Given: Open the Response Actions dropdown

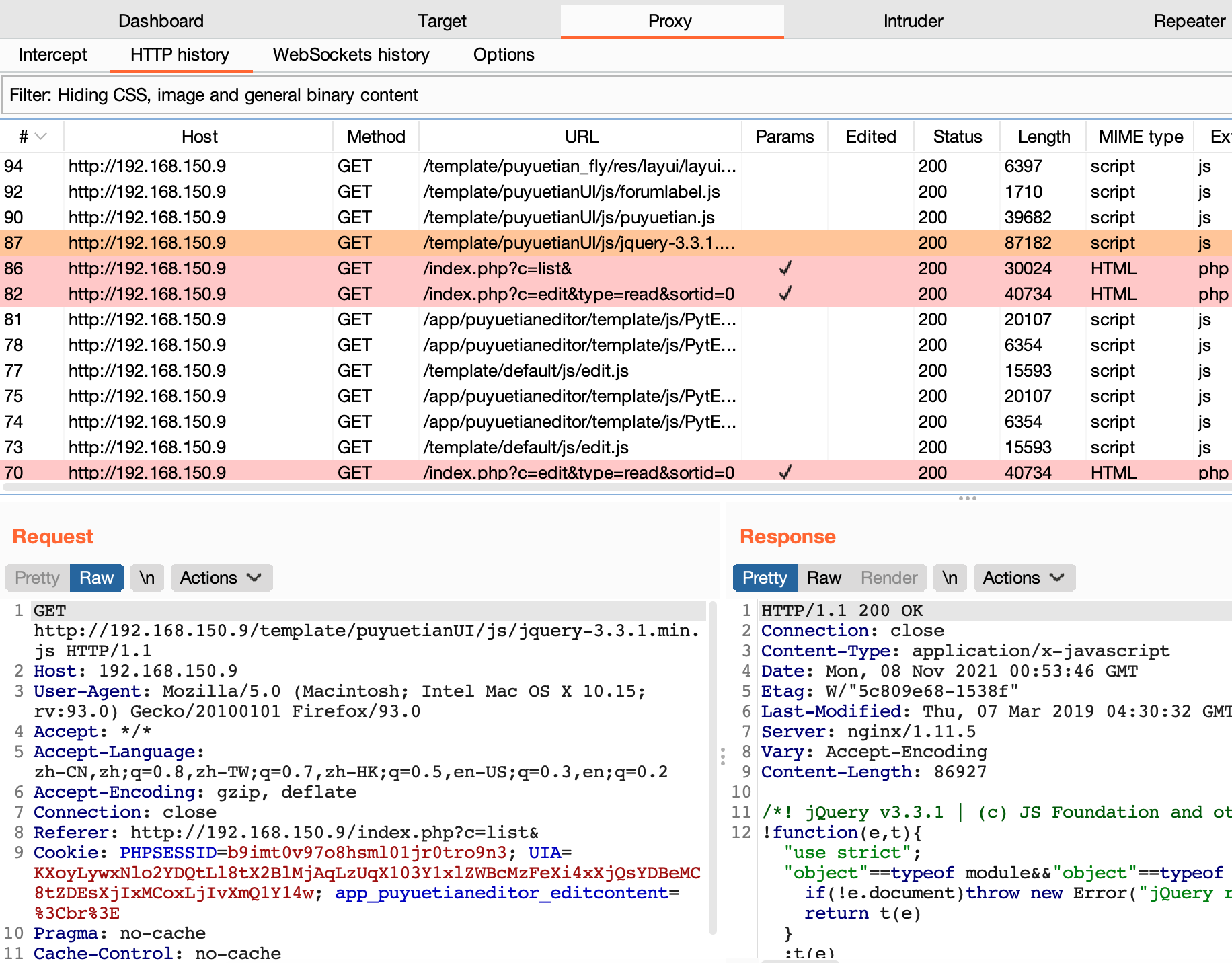Looking at the screenshot, I should point(1024,578).
